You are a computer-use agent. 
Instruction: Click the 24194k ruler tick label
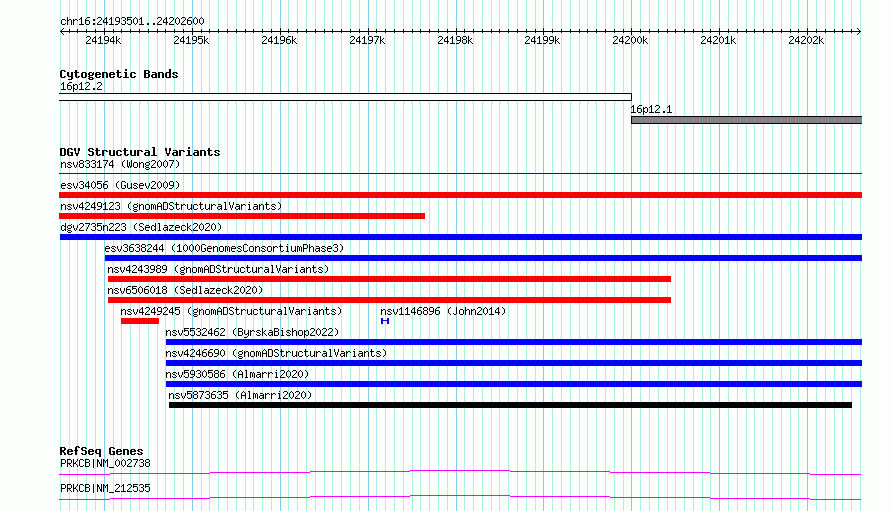[103, 40]
